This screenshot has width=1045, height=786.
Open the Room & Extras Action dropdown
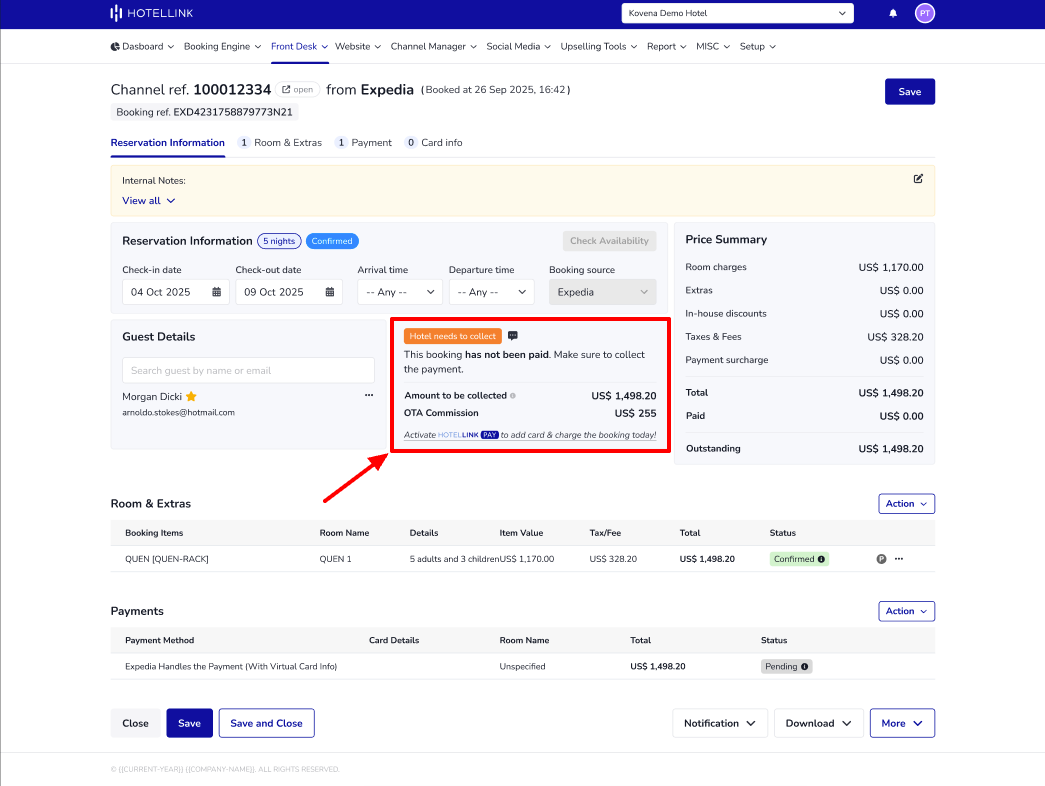coord(906,503)
